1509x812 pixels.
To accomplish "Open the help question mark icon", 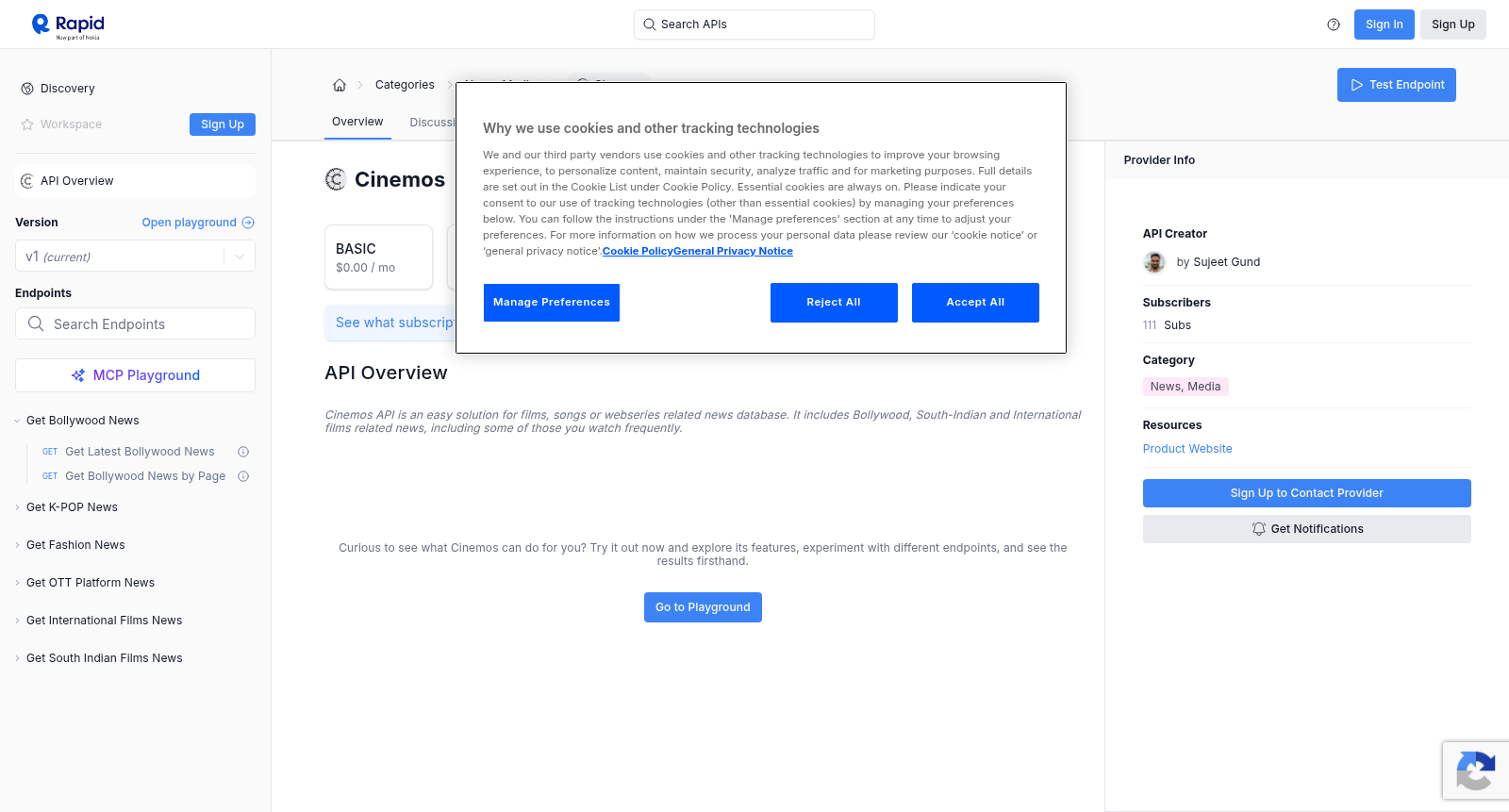I will (x=1334, y=25).
